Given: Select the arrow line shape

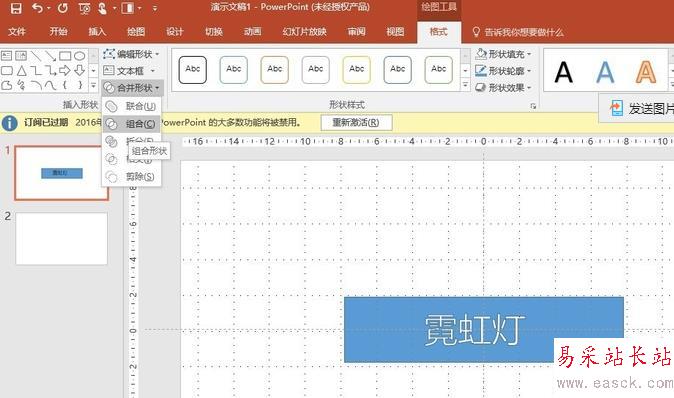Looking at the screenshot, I should pos(51,56).
